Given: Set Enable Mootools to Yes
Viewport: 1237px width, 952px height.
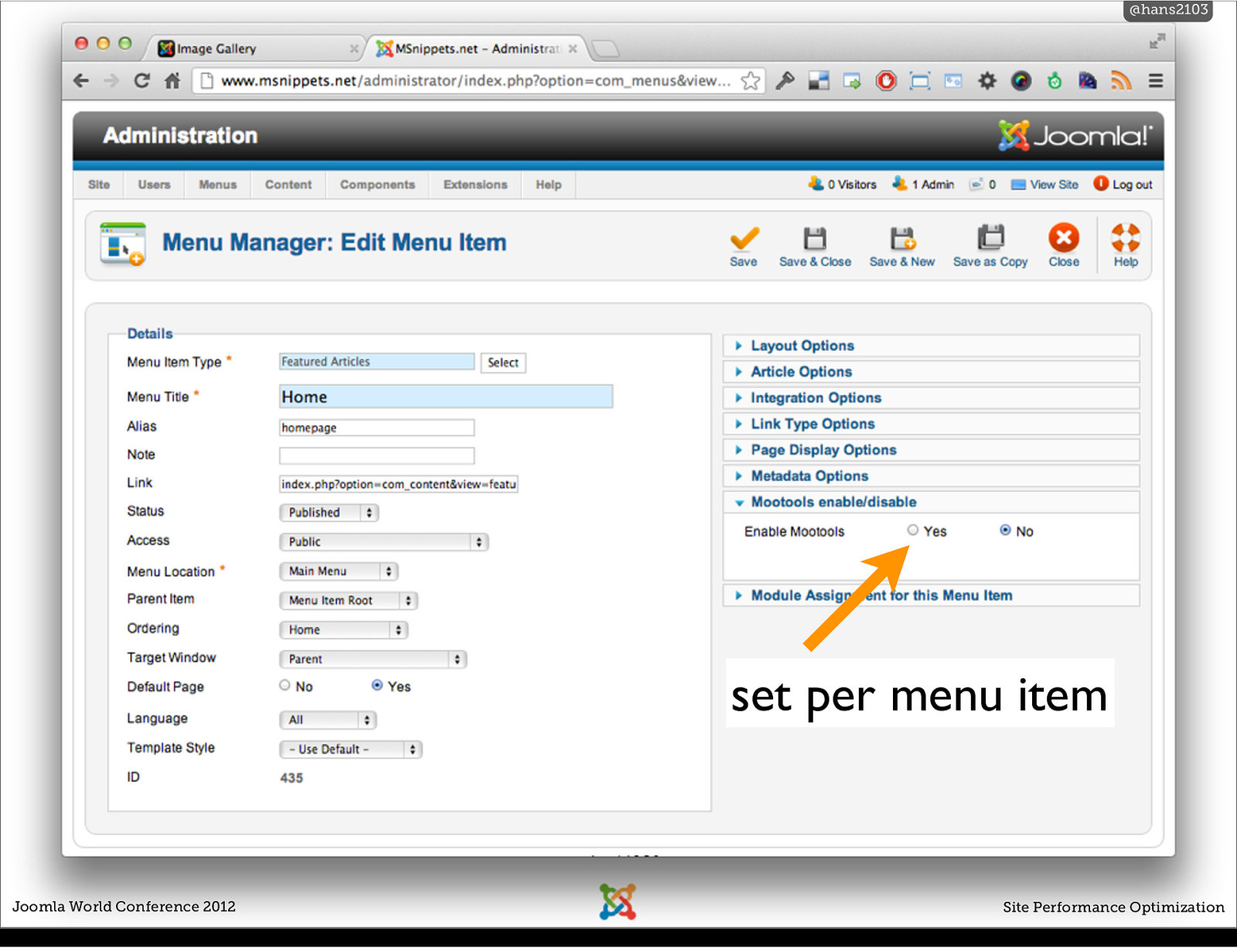Looking at the screenshot, I should point(913,530).
